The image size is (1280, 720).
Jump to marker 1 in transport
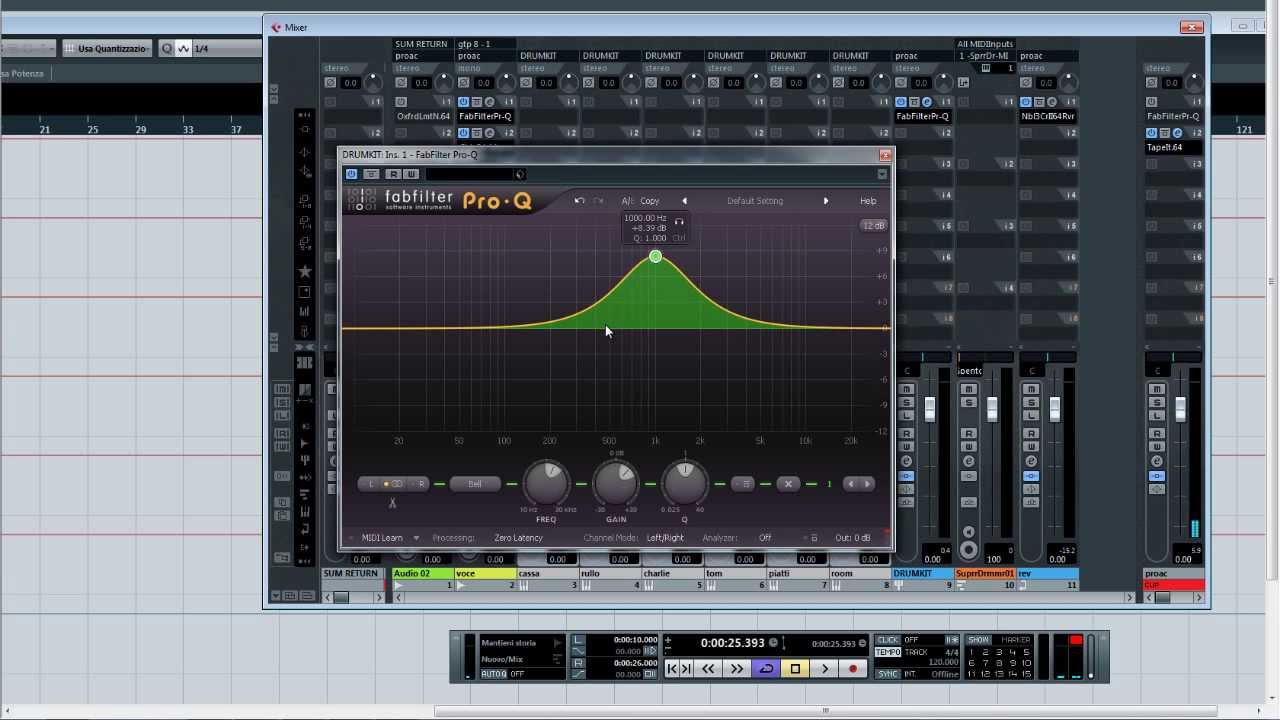click(x=972, y=652)
